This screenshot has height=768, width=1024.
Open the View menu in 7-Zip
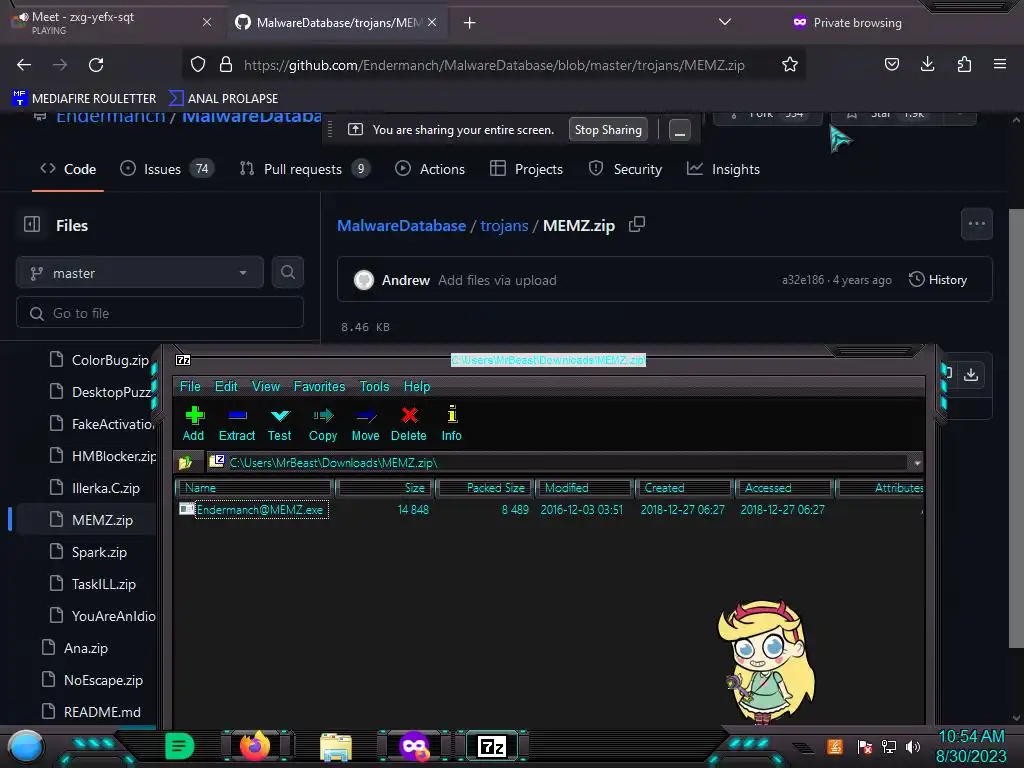(x=266, y=387)
